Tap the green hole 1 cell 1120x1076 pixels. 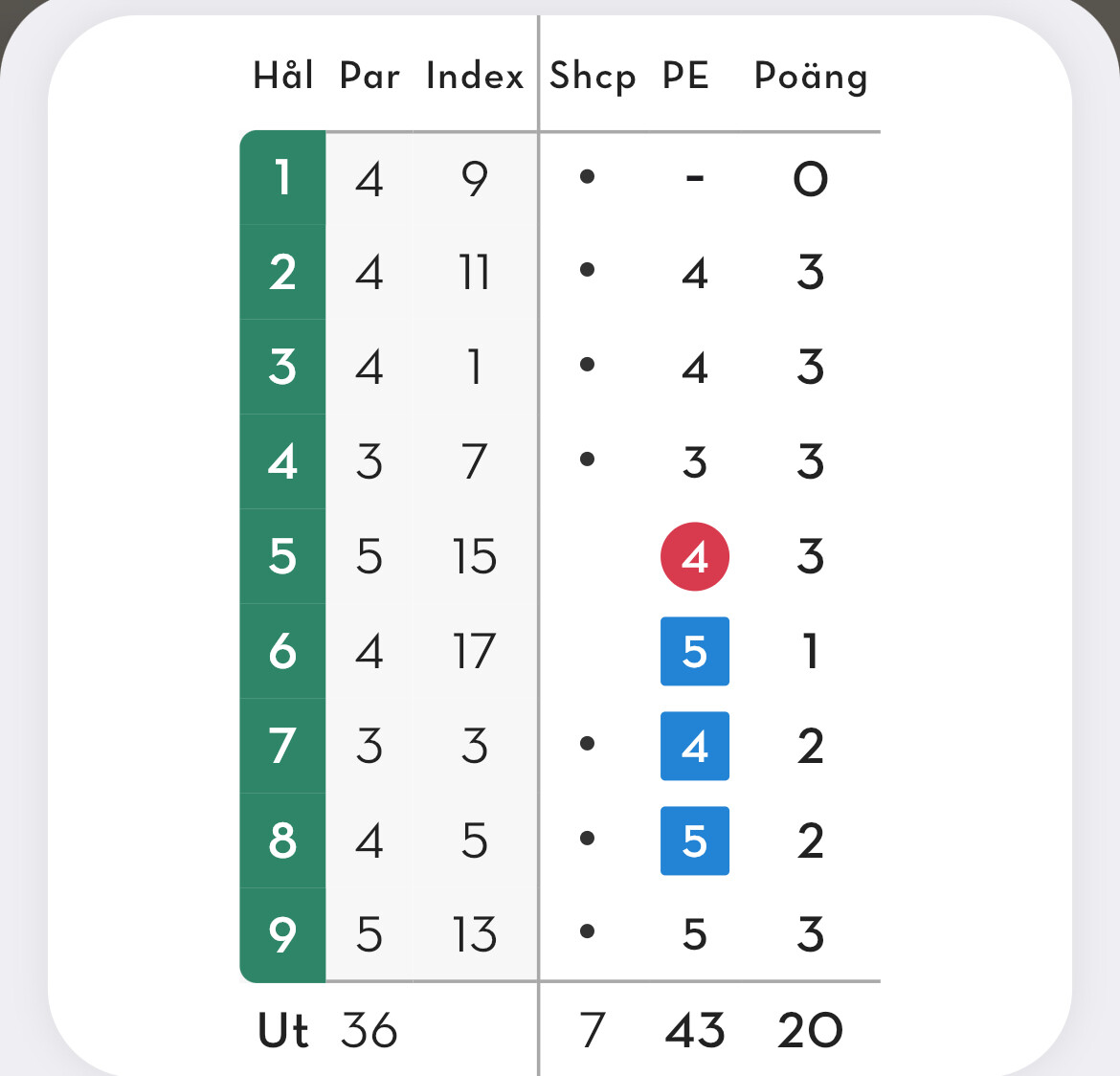coord(282,177)
